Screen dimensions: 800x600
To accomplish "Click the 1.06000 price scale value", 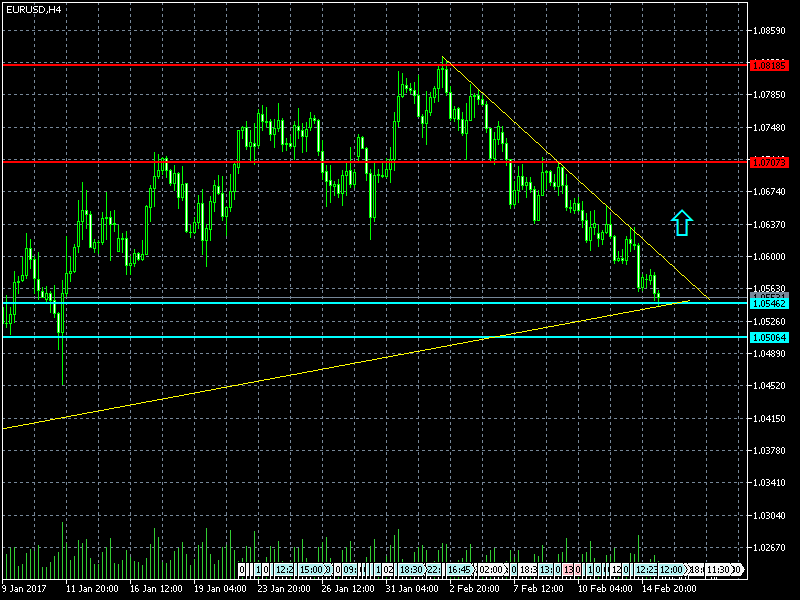I will pyautogui.click(x=769, y=257).
